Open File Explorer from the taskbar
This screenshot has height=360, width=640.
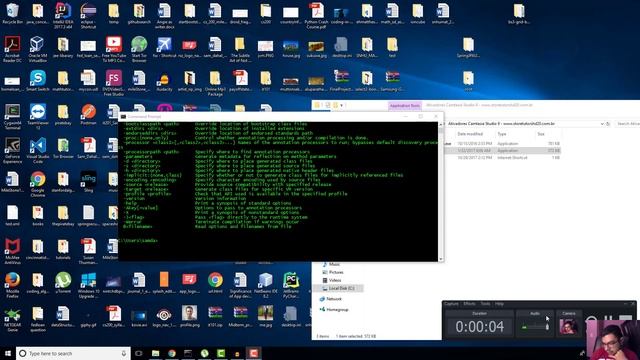coord(156,353)
